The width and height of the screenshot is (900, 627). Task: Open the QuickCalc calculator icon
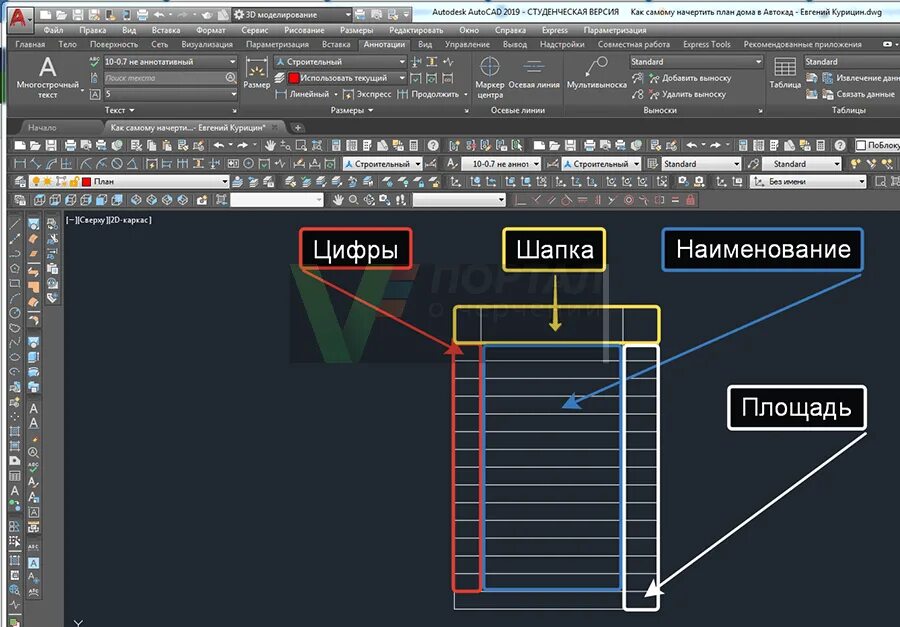(413, 146)
